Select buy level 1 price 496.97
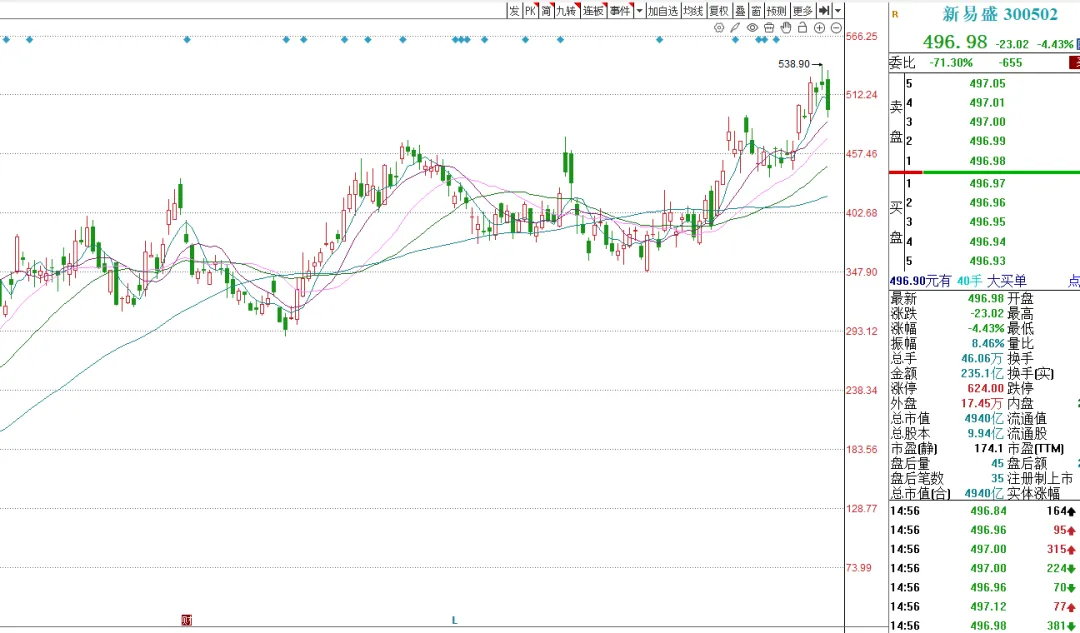Screen dimensions: 1080x633 [x=987, y=183]
